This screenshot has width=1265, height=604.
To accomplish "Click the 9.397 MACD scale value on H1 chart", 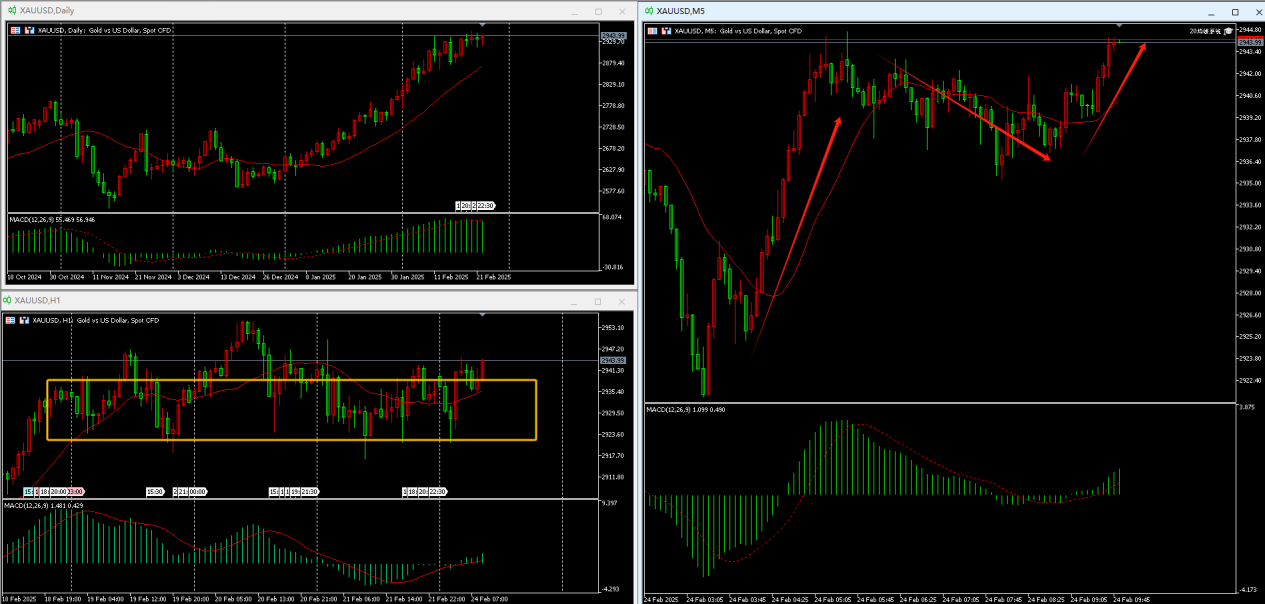I will point(609,503).
